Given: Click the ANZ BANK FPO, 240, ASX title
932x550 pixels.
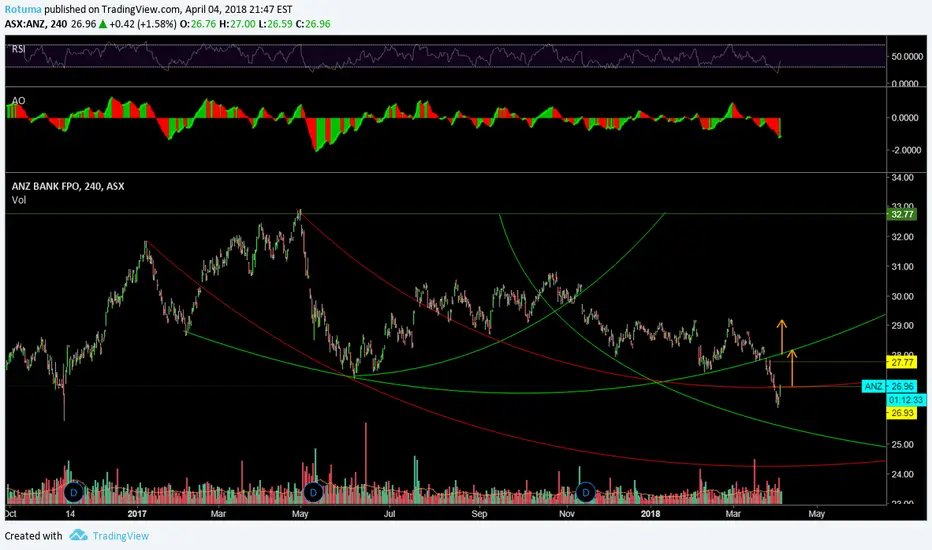Looking at the screenshot, I should point(68,186).
